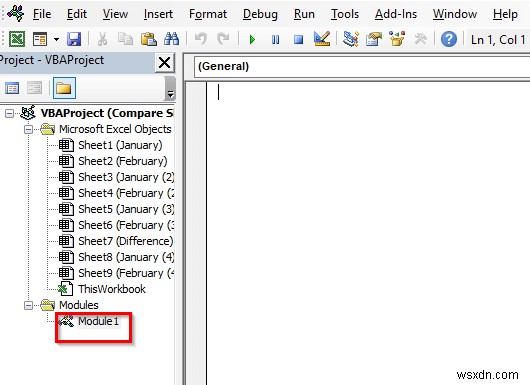The height and width of the screenshot is (385, 530).
Task: Open the Window menu
Action: pyautogui.click(x=455, y=14)
